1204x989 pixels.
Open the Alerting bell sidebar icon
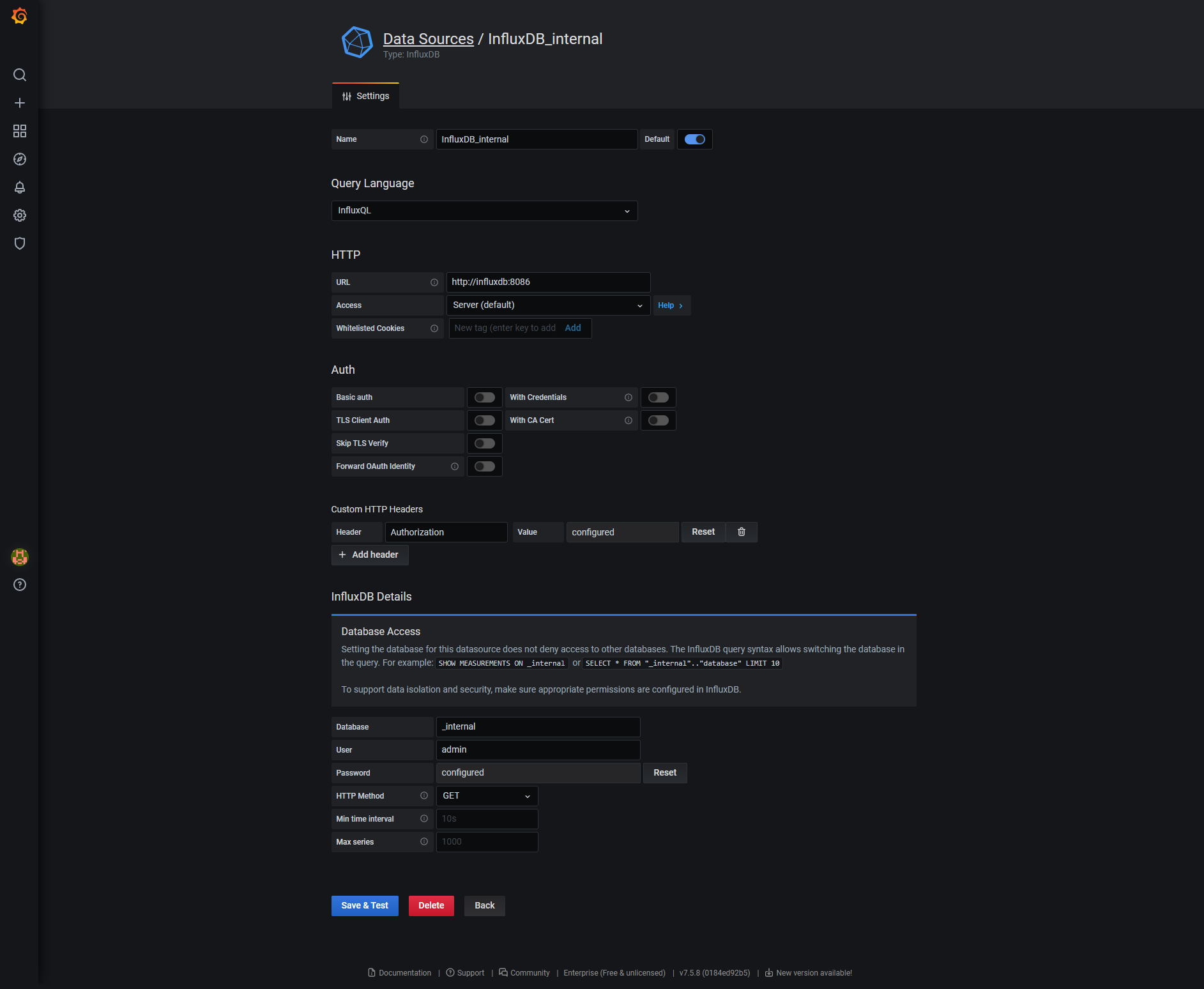19,187
